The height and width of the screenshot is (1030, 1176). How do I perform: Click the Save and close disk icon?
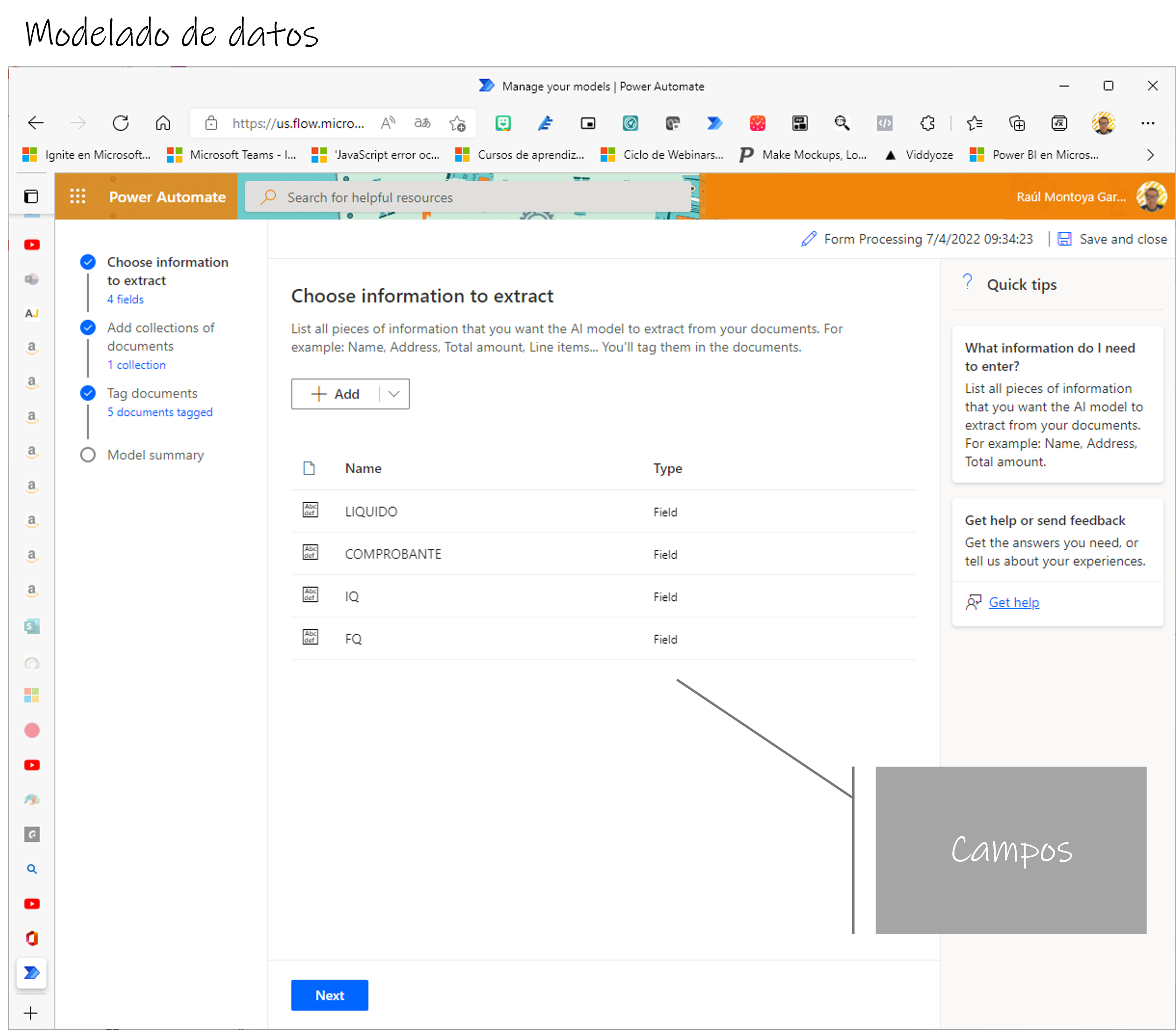(x=1064, y=239)
